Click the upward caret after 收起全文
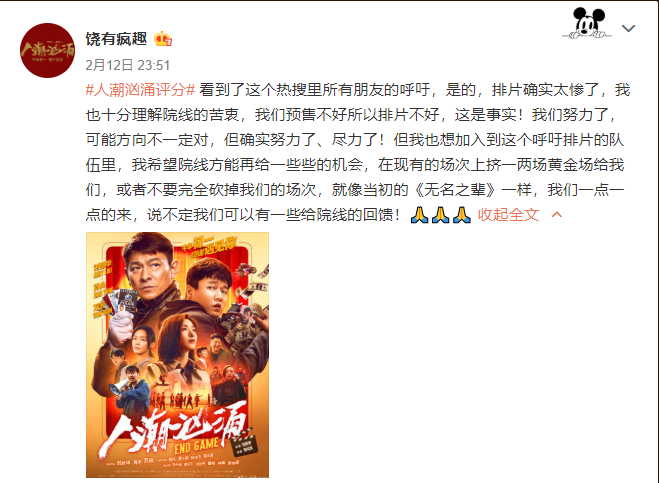 (x=557, y=215)
